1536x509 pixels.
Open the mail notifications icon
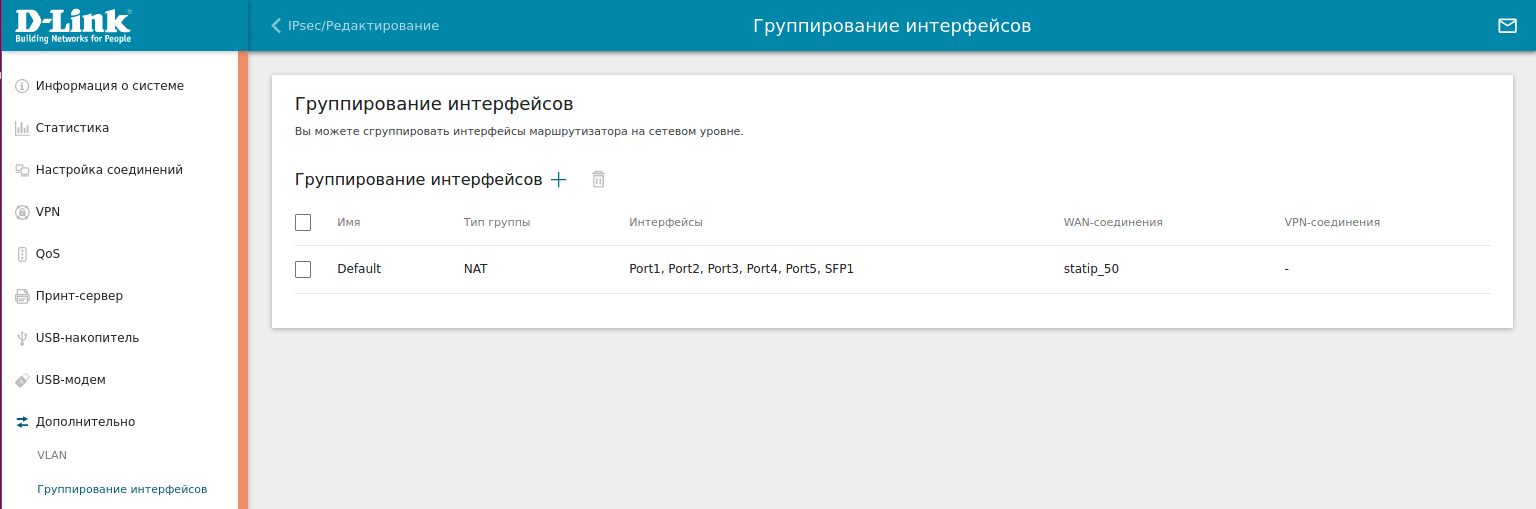pyautogui.click(x=1507, y=26)
